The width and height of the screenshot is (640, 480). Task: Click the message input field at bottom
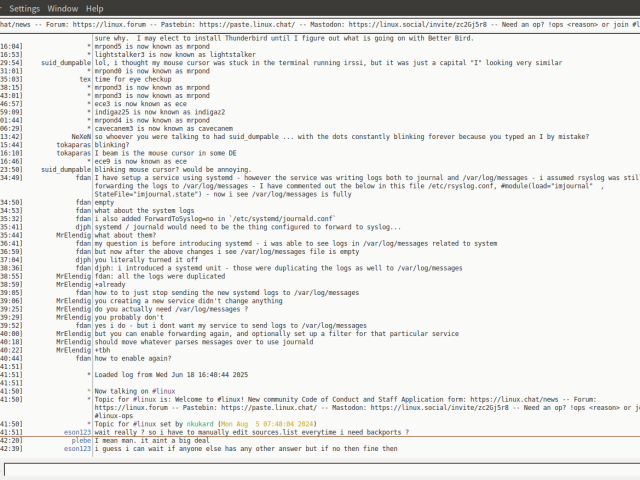tap(320, 469)
